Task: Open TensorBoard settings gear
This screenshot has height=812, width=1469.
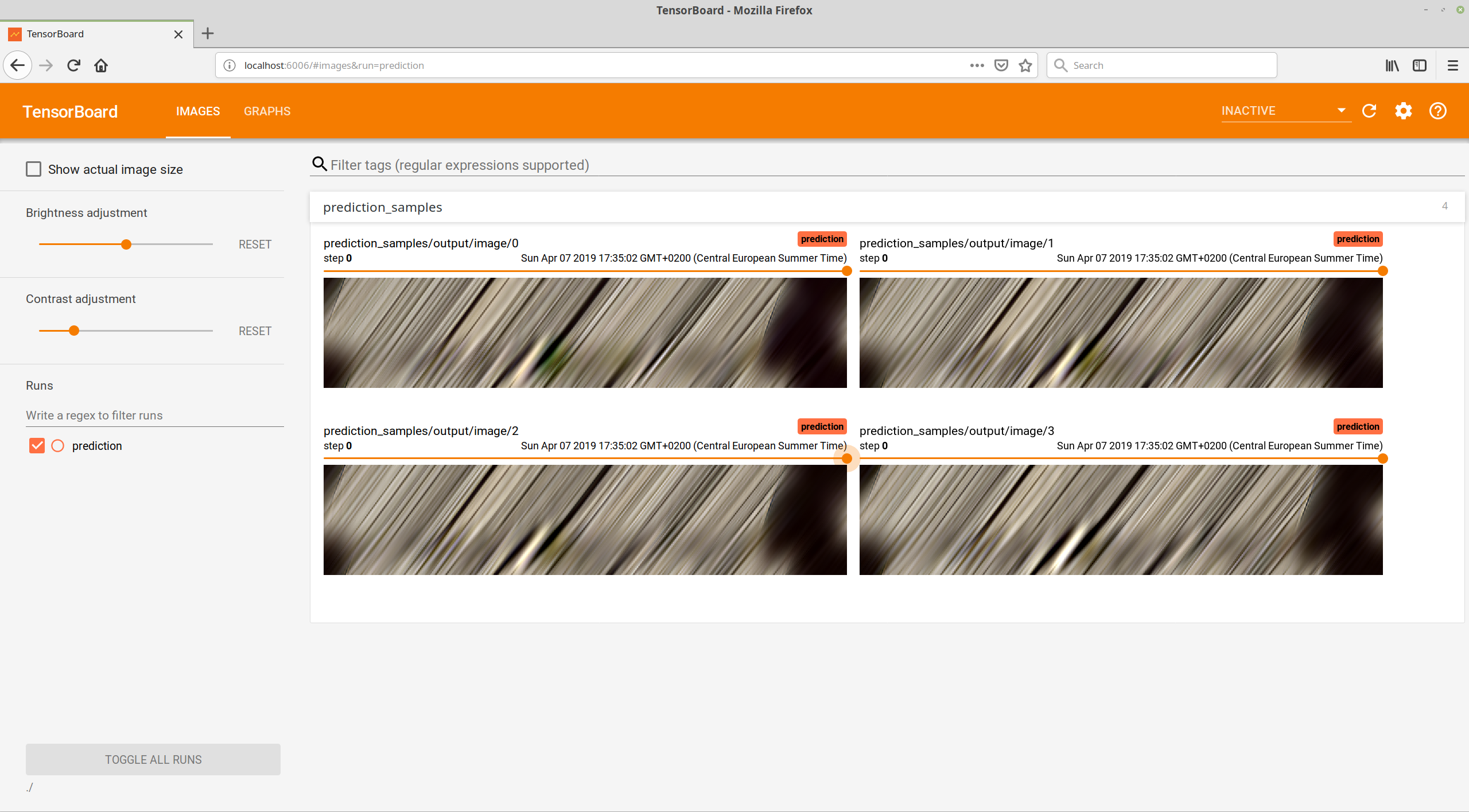Action: point(1404,111)
